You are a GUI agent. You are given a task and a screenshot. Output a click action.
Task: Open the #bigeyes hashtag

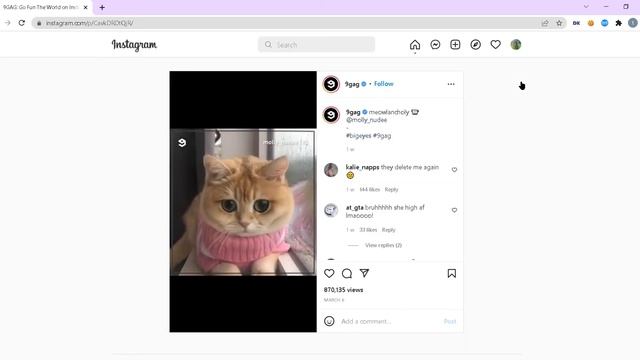(x=358, y=136)
